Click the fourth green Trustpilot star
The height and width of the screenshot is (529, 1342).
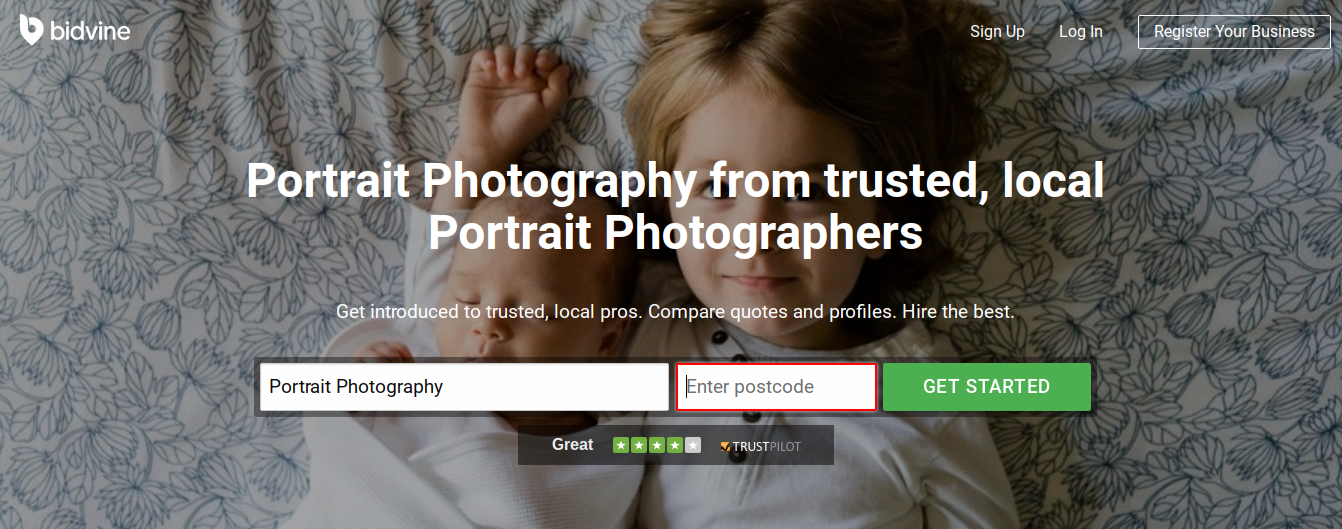[675, 445]
